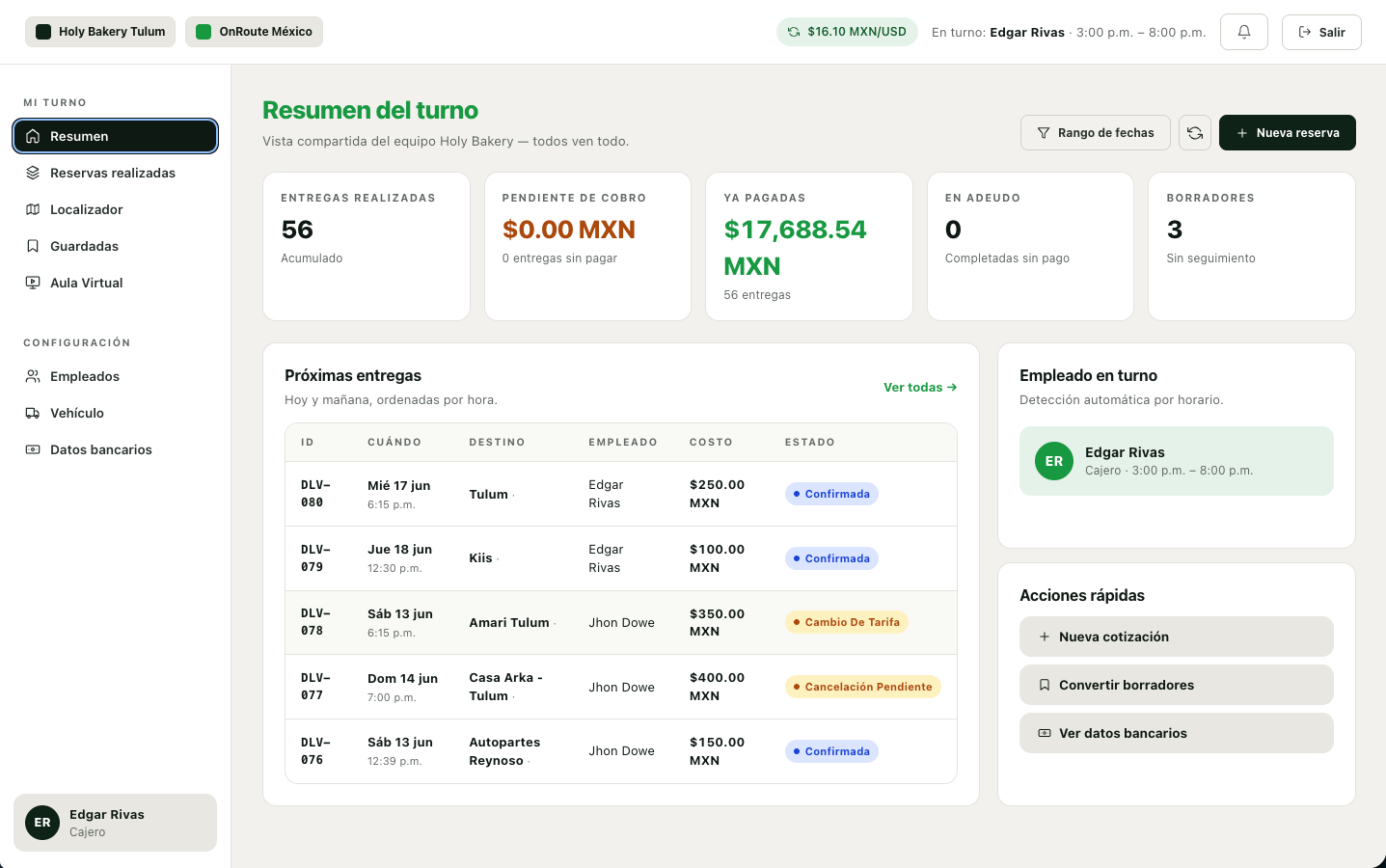Click the bookmark icon in Convertir borradores
Viewport: 1386px width, 868px height.
(1045, 685)
